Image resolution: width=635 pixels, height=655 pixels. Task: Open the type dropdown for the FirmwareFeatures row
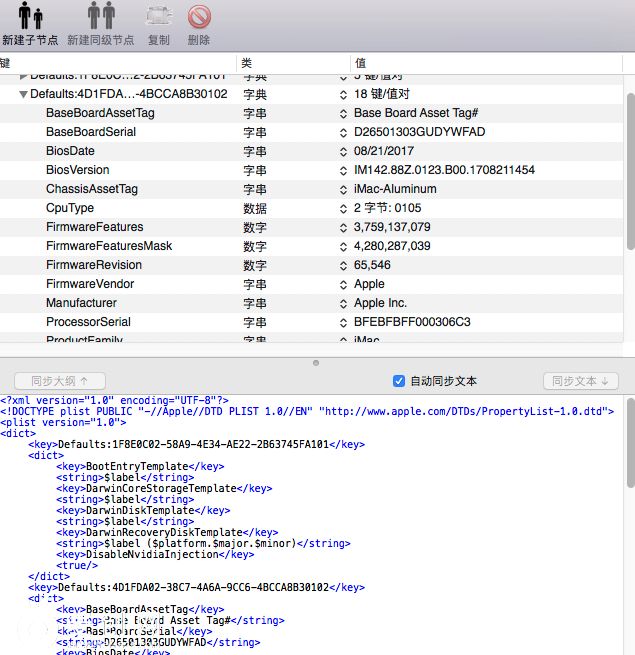click(x=343, y=227)
